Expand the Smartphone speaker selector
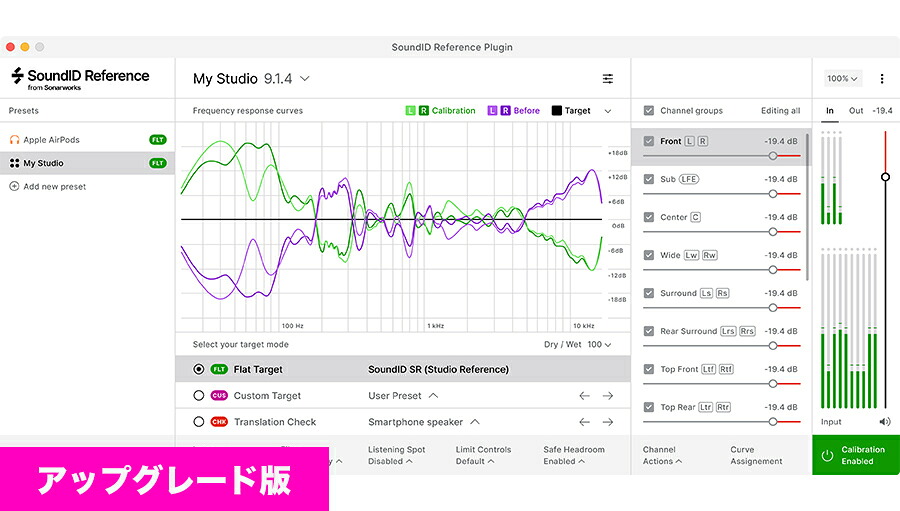This screenshot has height=511, width=900. coord(475,422)
